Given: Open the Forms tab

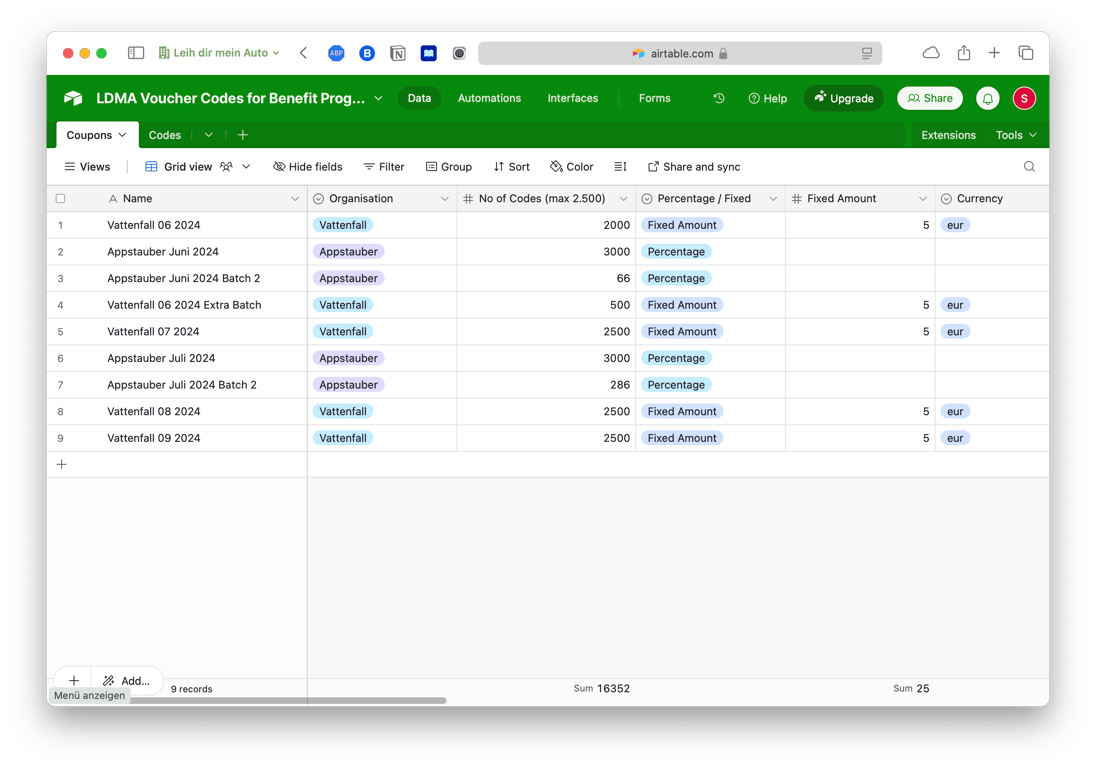Looking at the screenshot, I should click(x=654, y=99).
